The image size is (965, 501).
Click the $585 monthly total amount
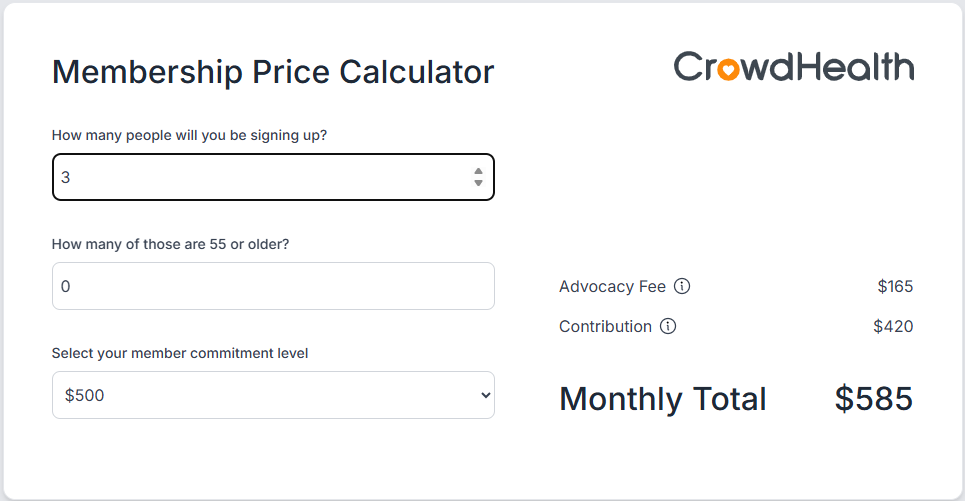coord(873,399)
